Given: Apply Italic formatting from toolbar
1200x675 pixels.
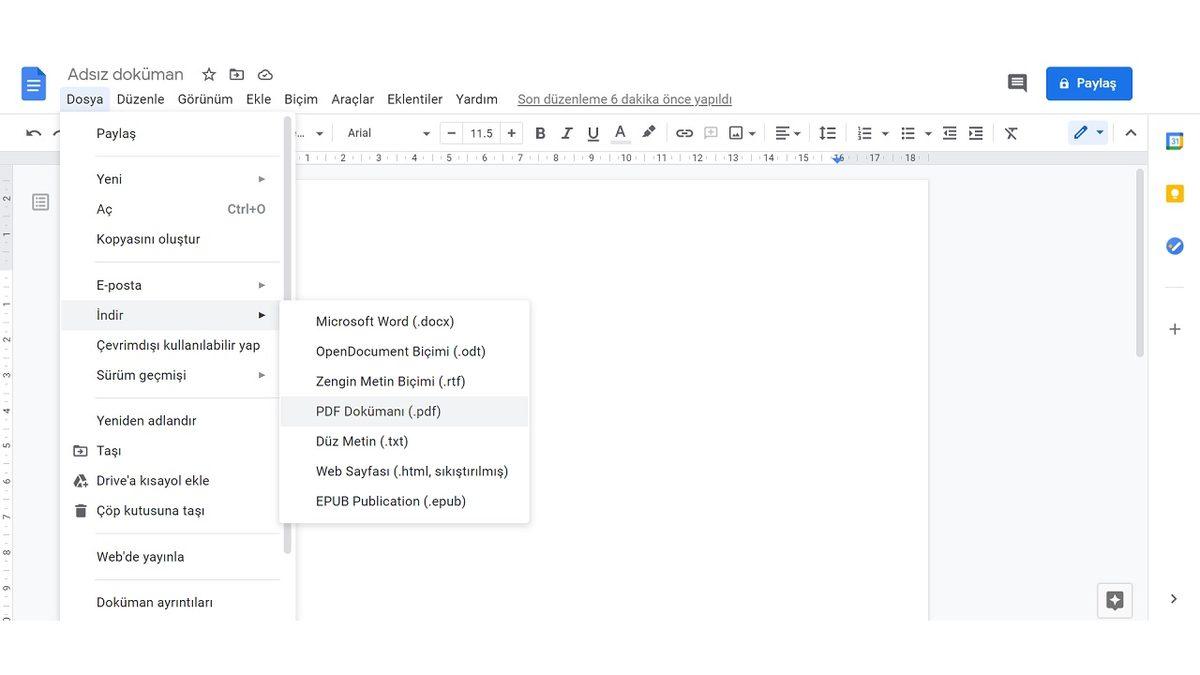Looking at the screenshot, I should tap(567, 133).
